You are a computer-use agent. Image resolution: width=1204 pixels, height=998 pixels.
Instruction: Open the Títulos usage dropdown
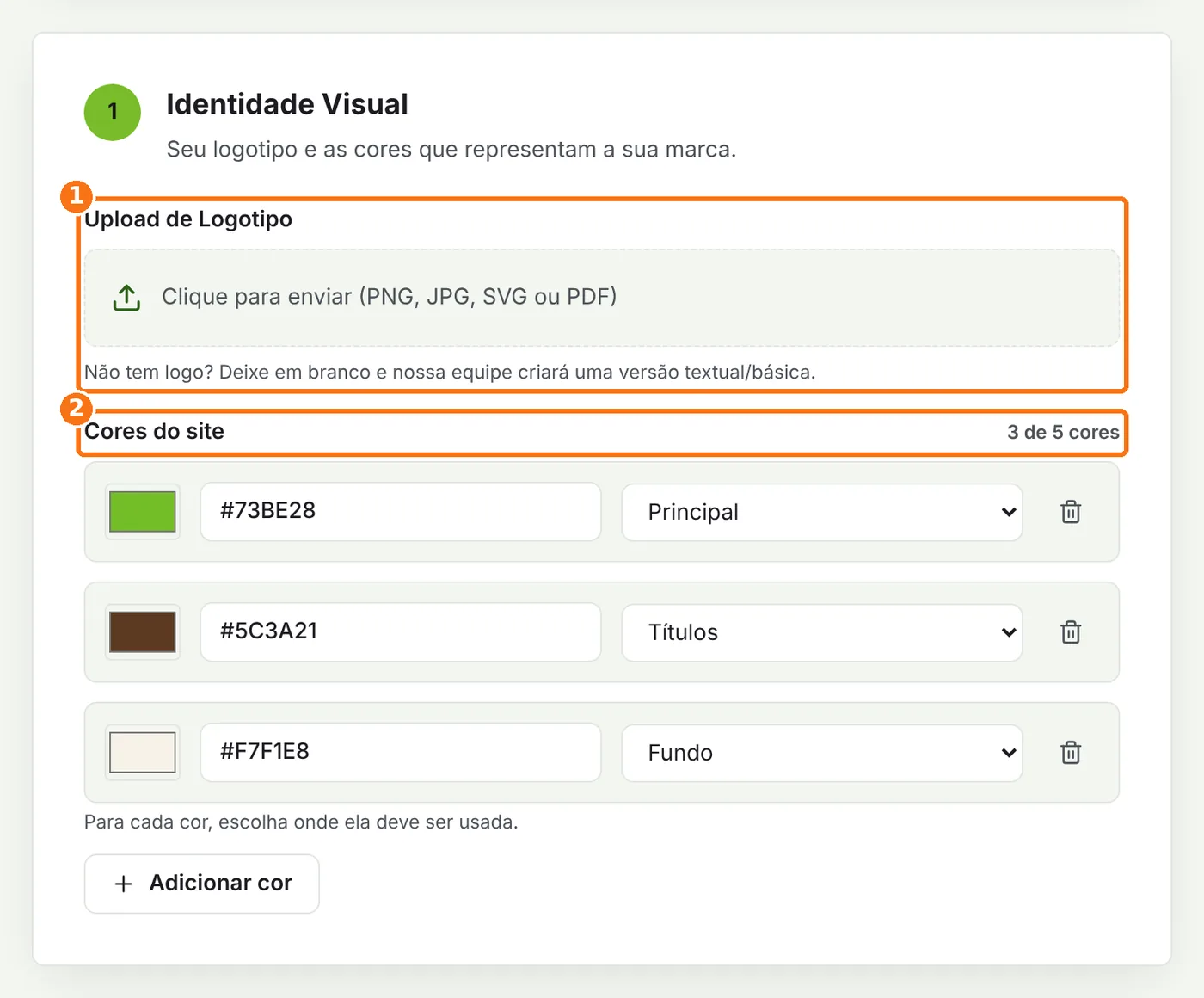pos(822,632)
